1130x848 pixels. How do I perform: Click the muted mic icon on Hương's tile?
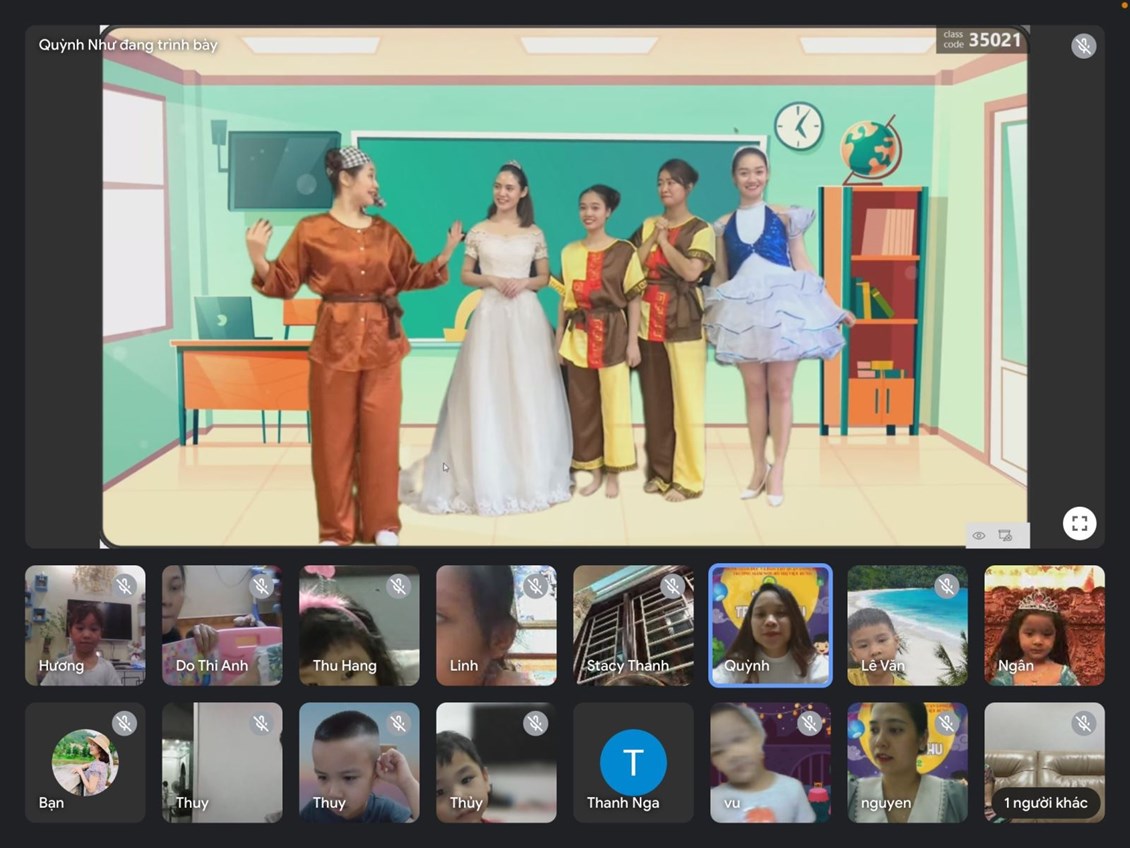click(124, 586)
